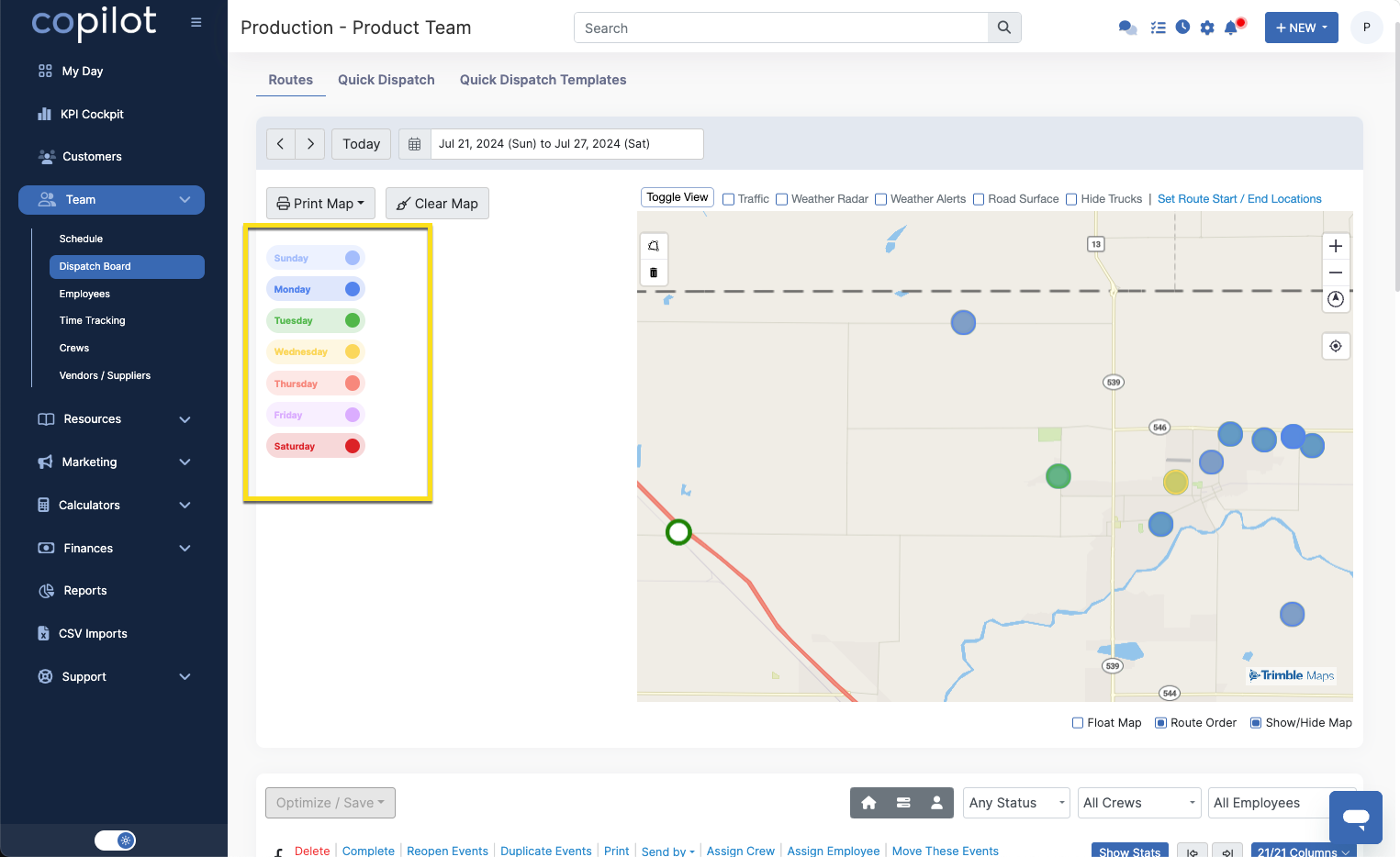This screenshot has height=857, width=1400.
Task: Toggle Show/Hide Map checkbox
Action: 1256,723
